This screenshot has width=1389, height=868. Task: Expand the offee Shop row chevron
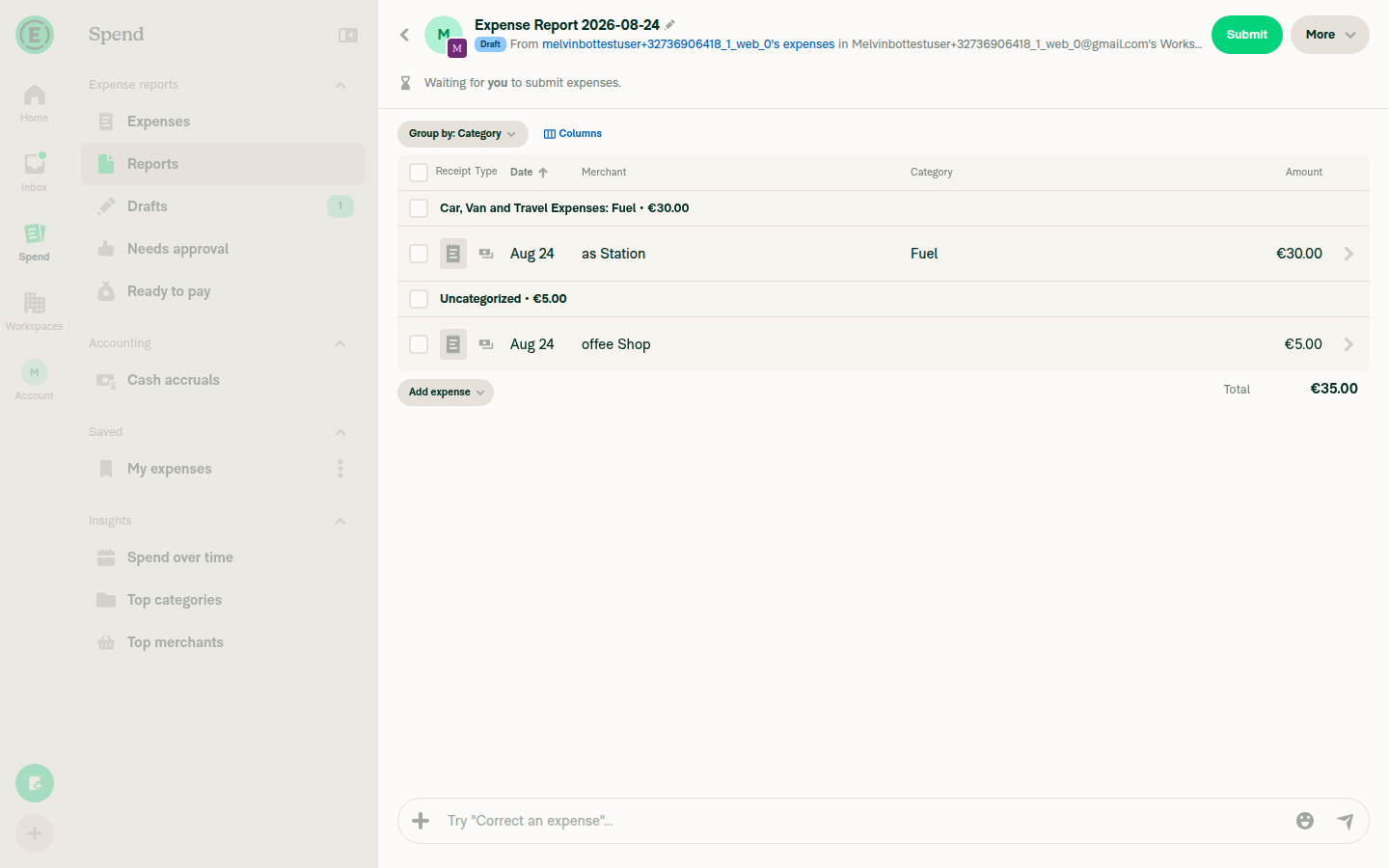[x=1348, y=344]
